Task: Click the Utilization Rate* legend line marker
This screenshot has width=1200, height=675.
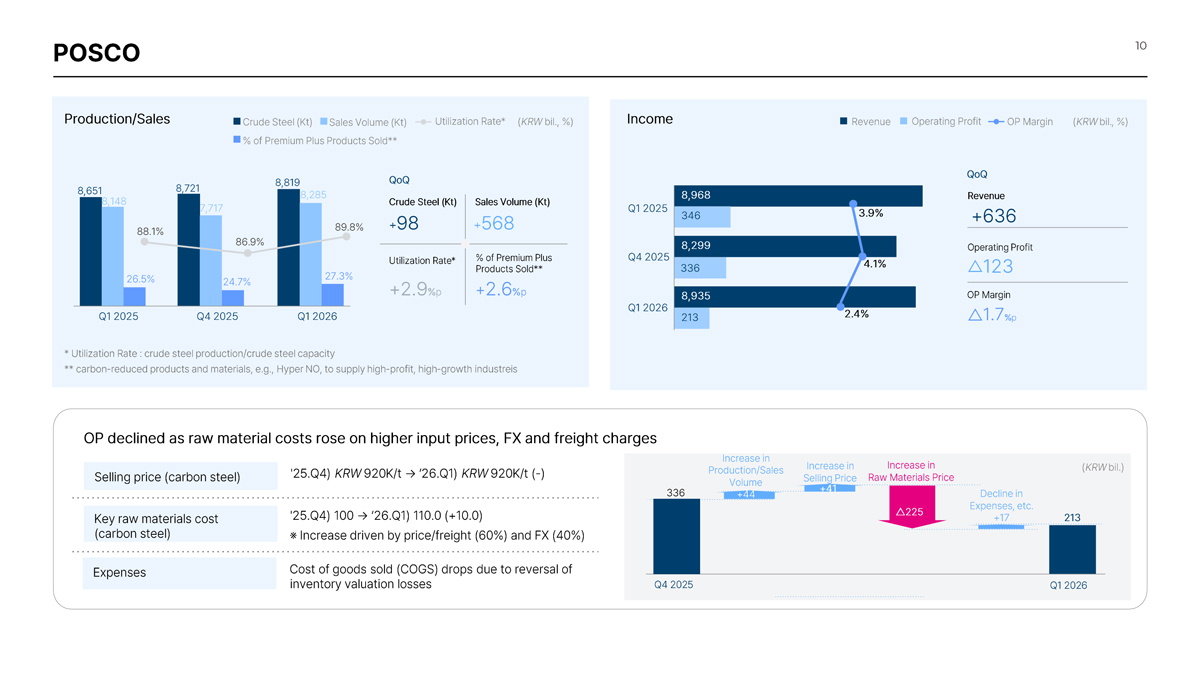Action: pos(422,122)
